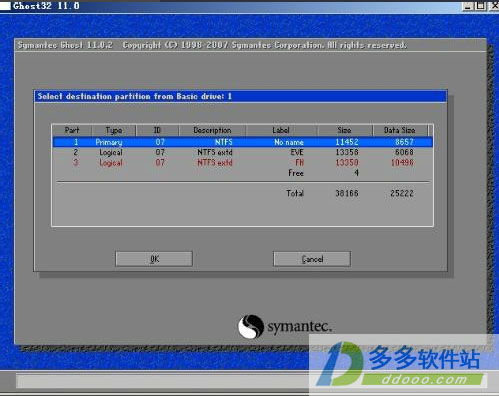Click the Part column header

pyautogui.click(x=72, y=130)
